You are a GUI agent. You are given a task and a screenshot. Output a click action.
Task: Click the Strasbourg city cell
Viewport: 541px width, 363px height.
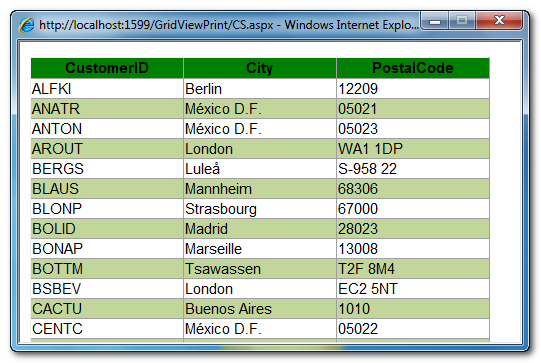point(260,209)
